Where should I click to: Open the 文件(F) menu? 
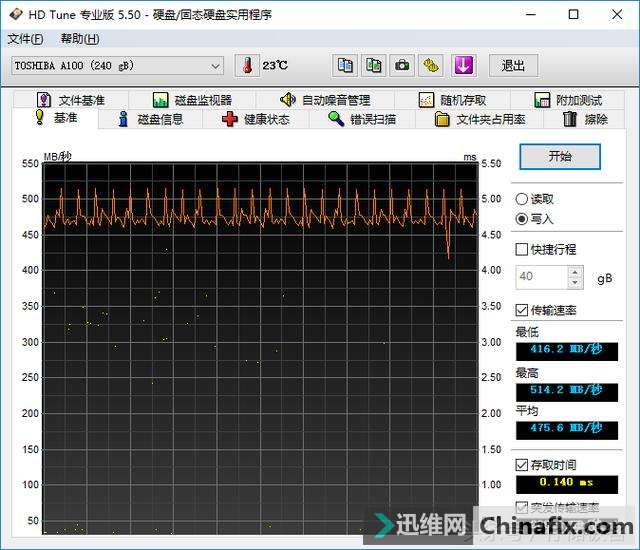[25, 39]
